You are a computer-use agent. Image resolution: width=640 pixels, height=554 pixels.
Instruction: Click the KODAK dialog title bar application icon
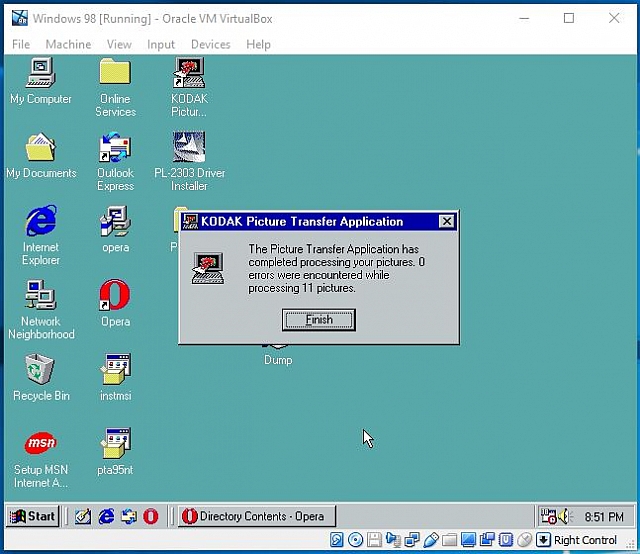tap(190, 221)
